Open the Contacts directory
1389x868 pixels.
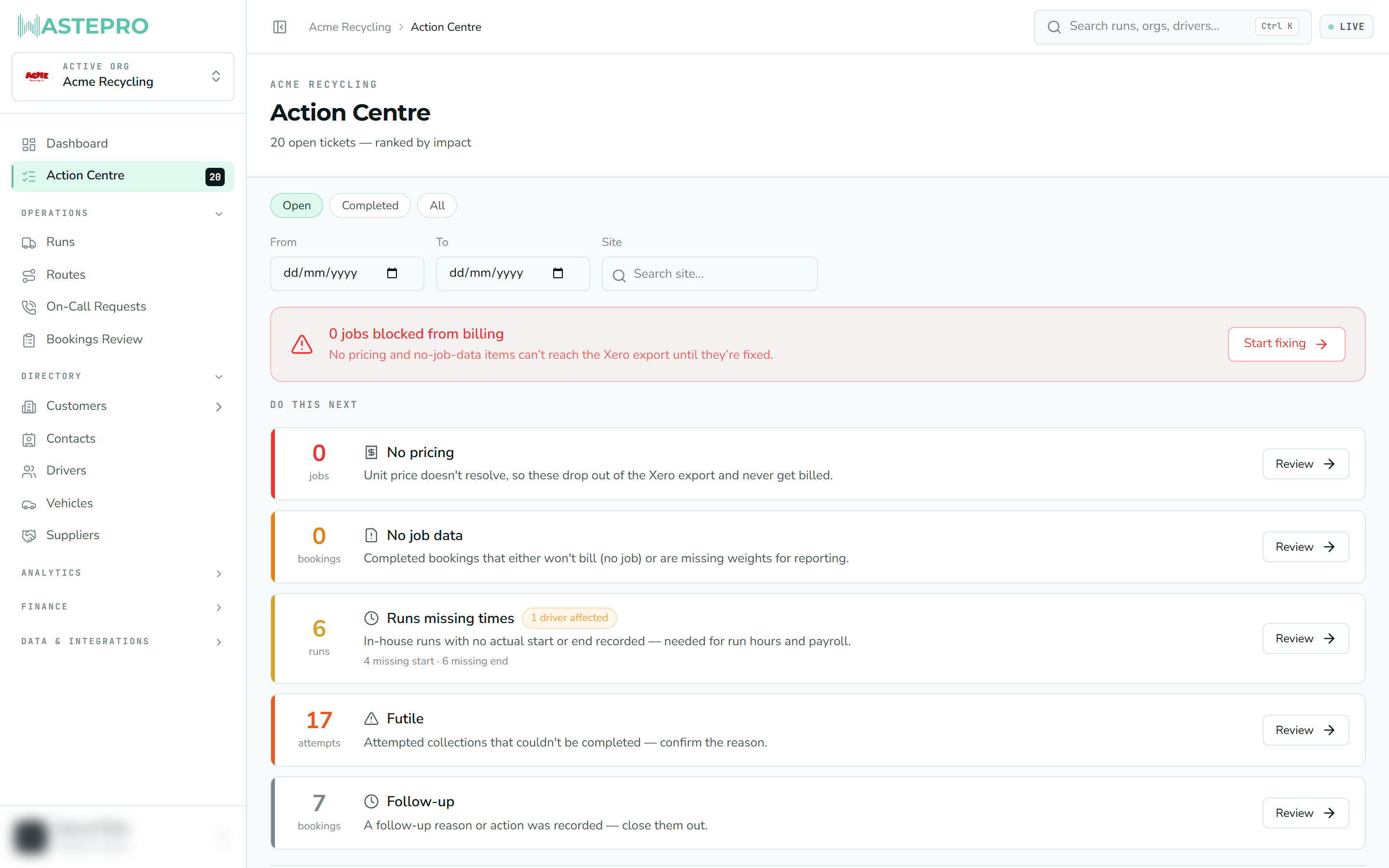tap(123, 439)
